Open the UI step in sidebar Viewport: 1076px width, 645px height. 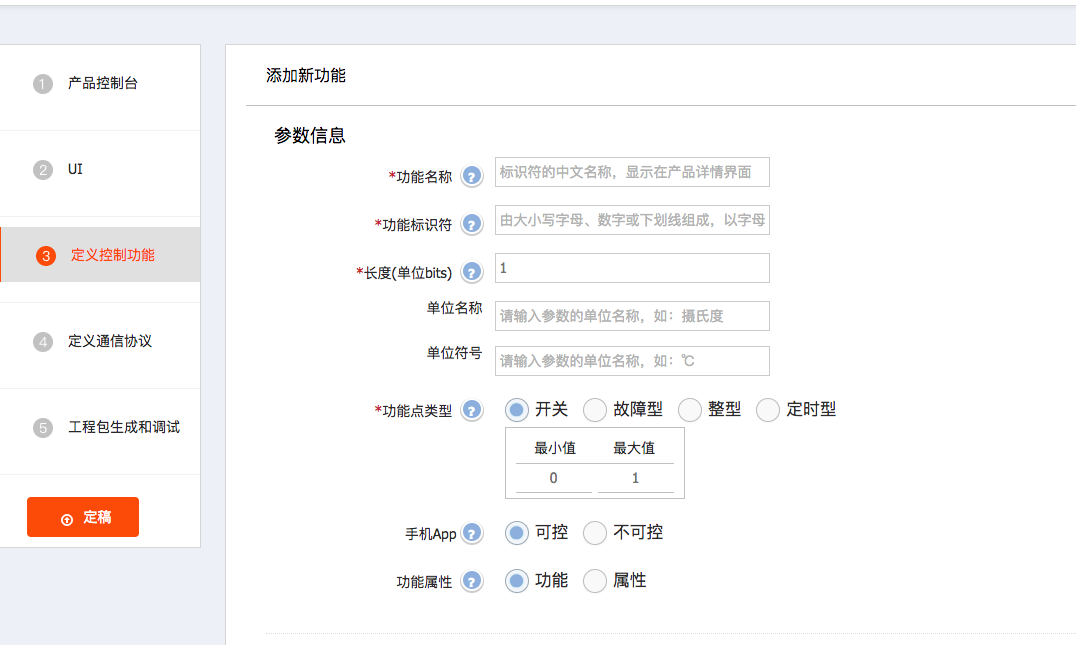click(75, 169)
